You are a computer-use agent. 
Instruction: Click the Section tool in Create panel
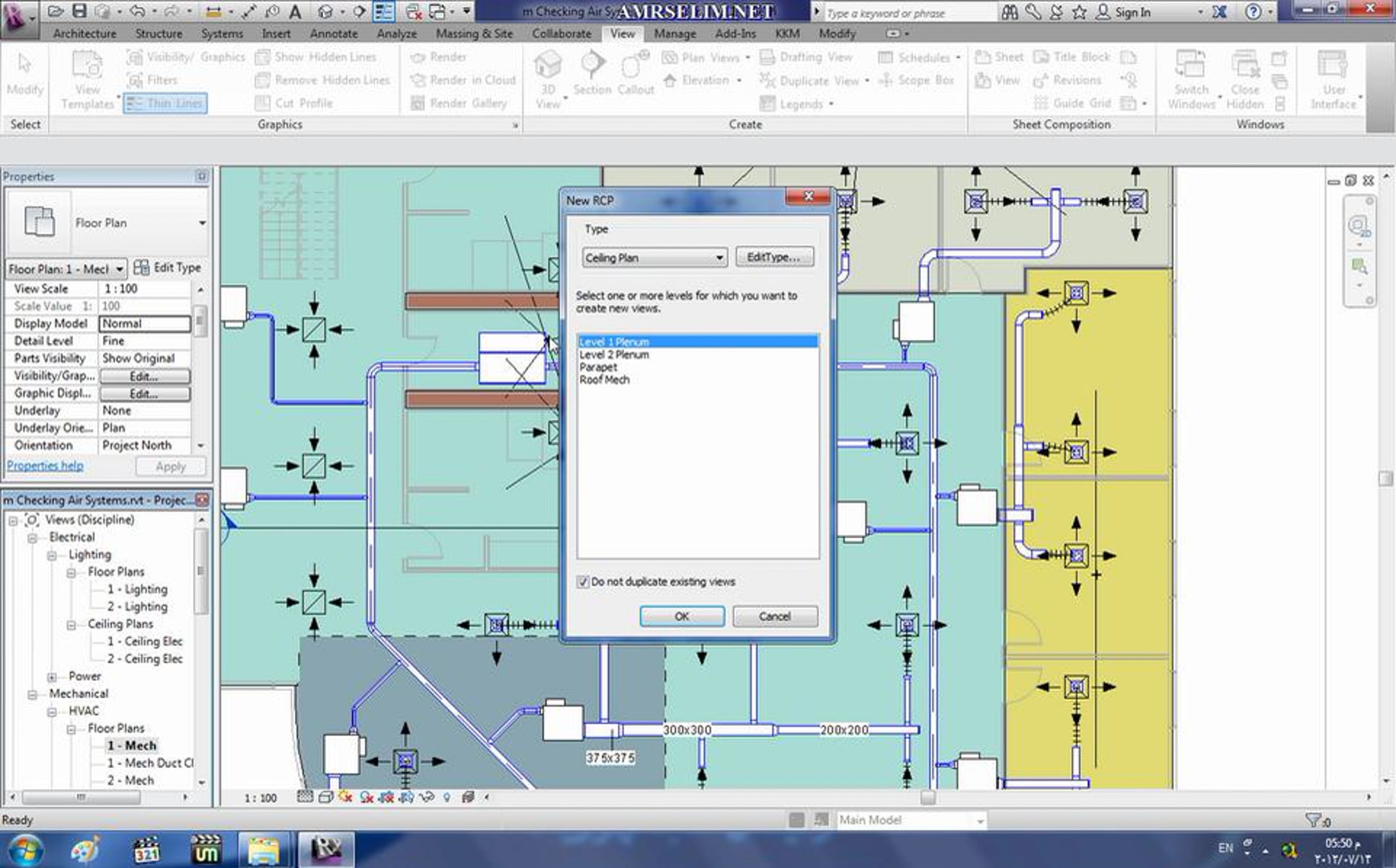point(592,73)
